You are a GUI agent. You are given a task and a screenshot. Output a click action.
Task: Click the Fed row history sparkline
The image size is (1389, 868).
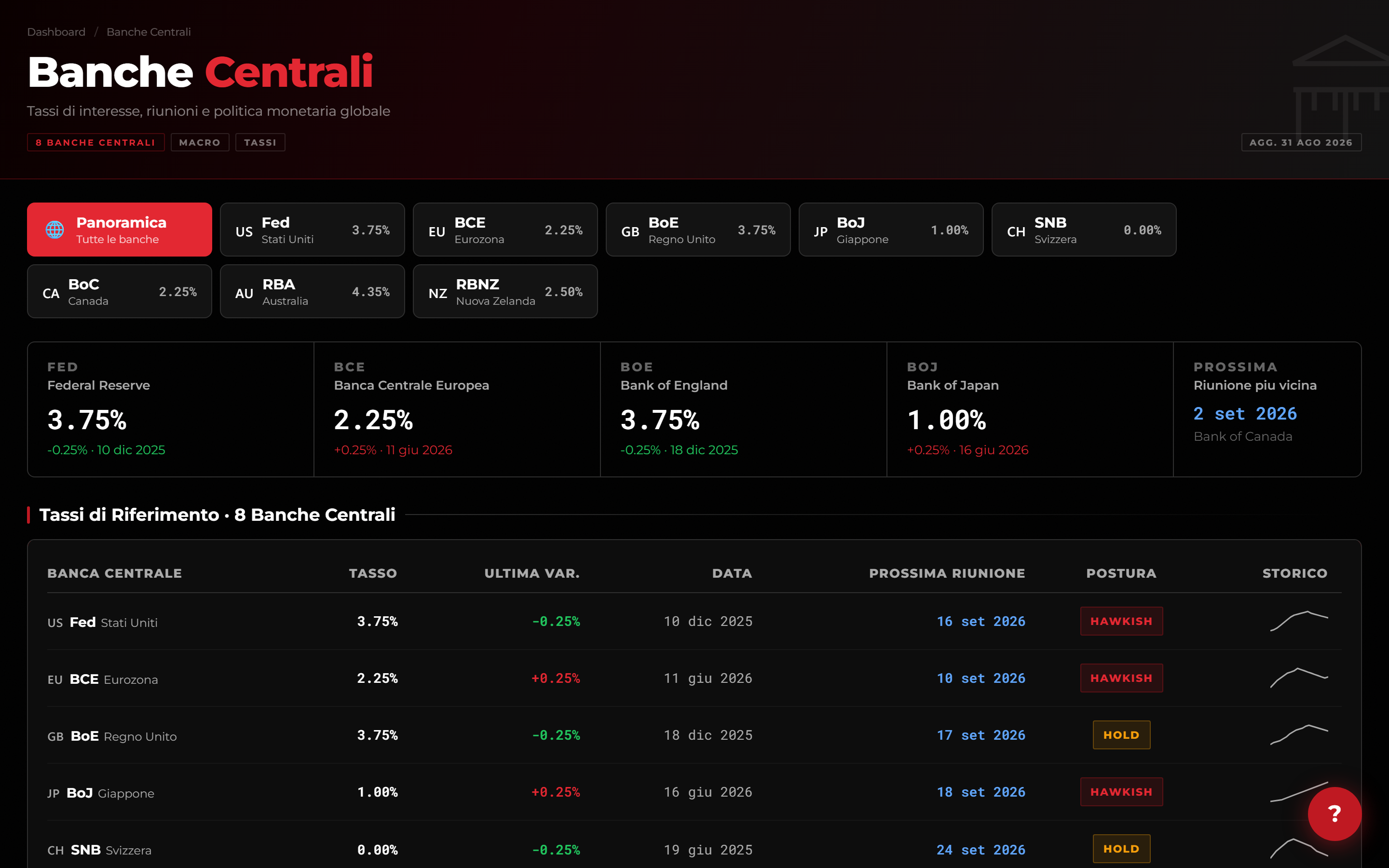pos(1299,621)
